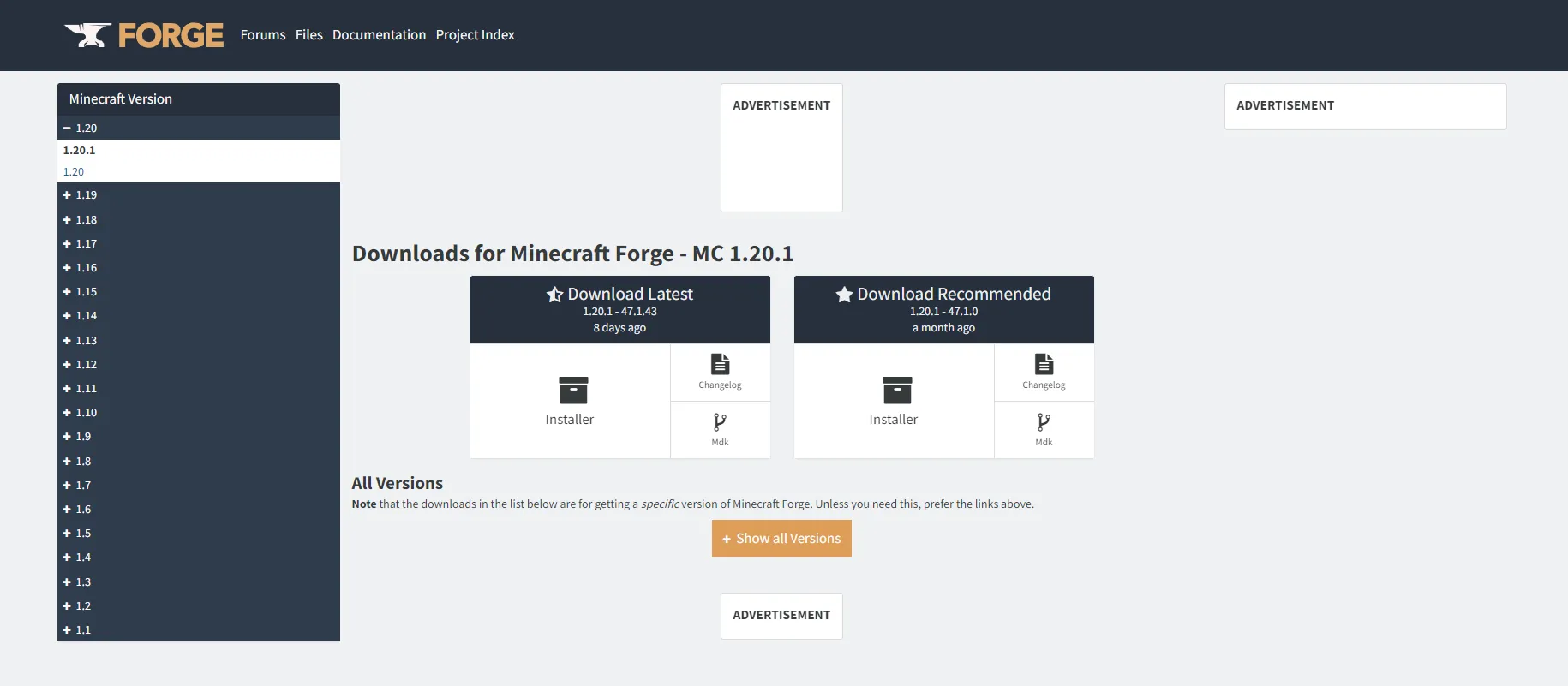
Task: Click Installer box icon under Download Latest
Action: [x=573, y=390]
